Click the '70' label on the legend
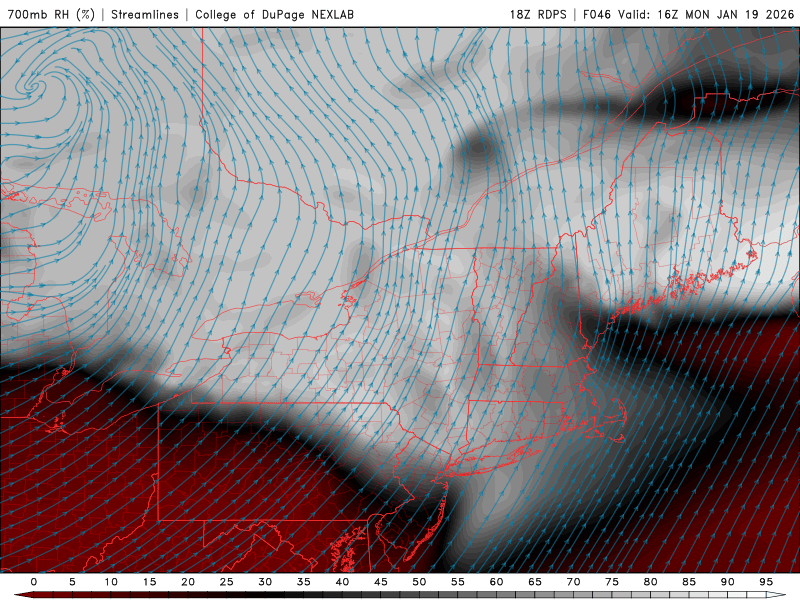This screenshot has width=800, height=600. pos(573,582)
